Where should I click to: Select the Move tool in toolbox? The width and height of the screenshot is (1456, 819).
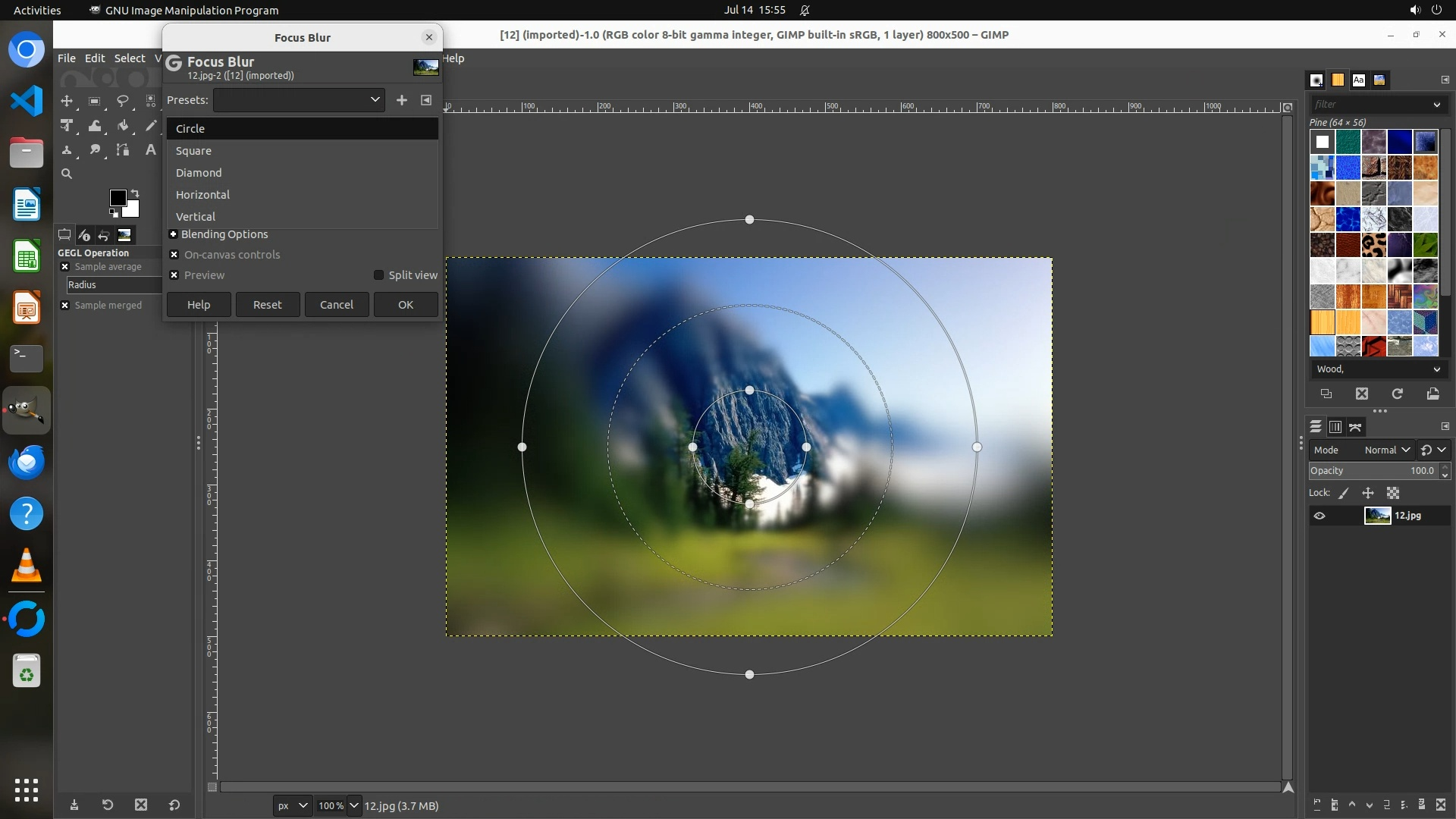[67, 101]
